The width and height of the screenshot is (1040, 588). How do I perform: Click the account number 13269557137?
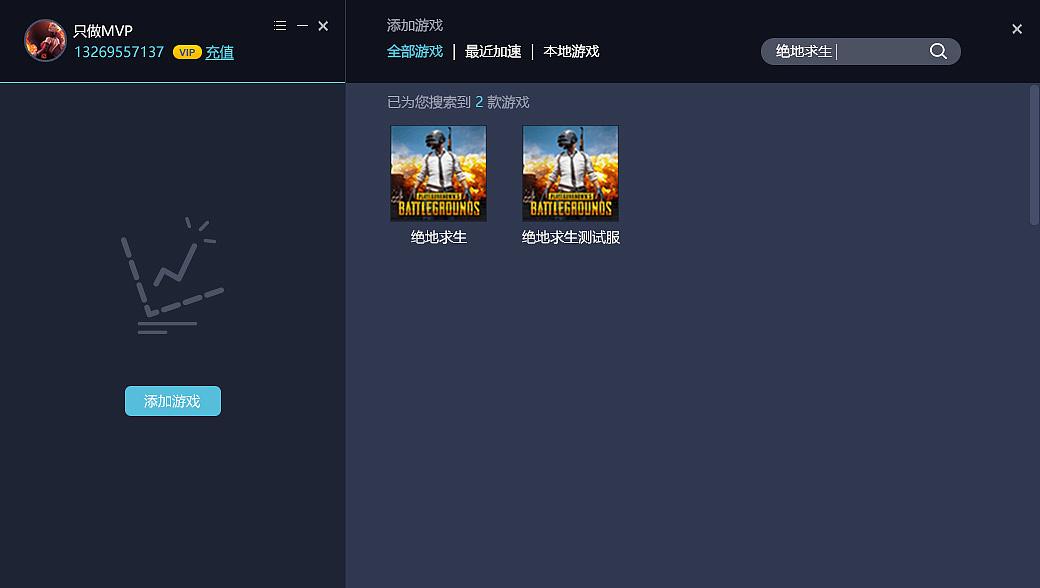[x=119, y=52]
